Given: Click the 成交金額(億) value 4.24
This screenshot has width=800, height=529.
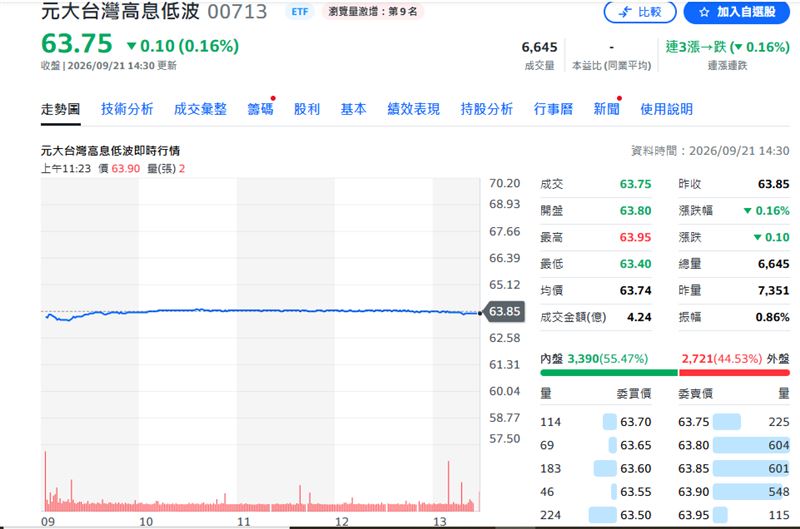Looking at the screenshot, I should (639, 317).
